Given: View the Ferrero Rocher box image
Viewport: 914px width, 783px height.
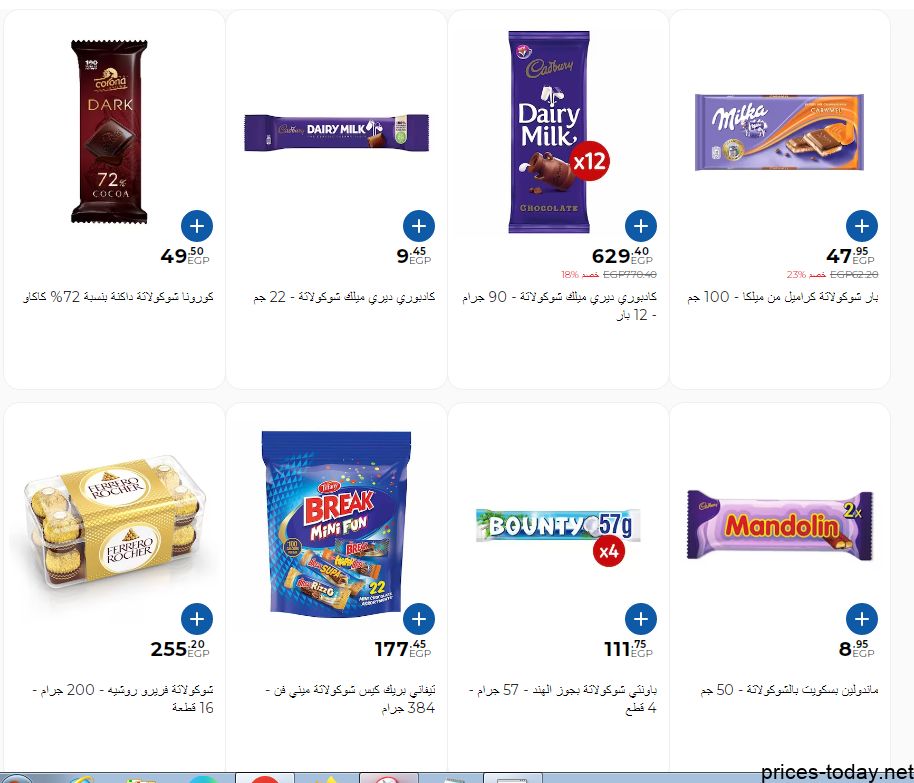Looking at the screenshot, I should [111, 522].
